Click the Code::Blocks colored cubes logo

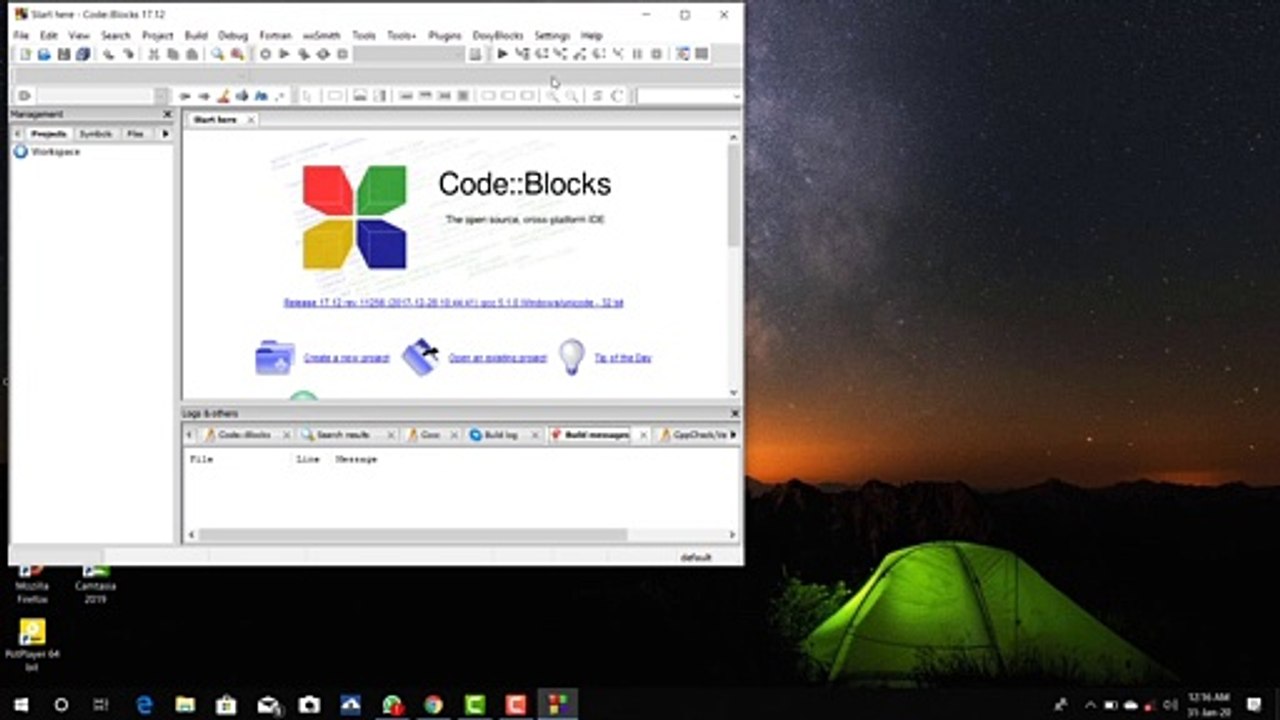pos(355,217)
